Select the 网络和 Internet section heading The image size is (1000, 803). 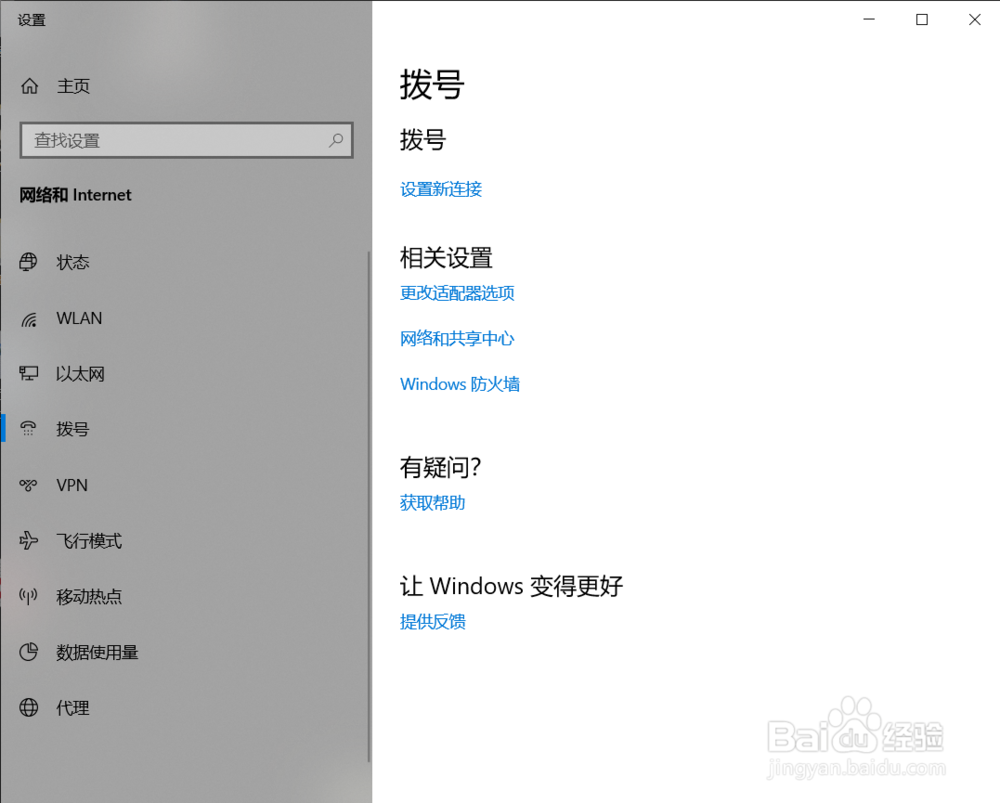[75, 195]
